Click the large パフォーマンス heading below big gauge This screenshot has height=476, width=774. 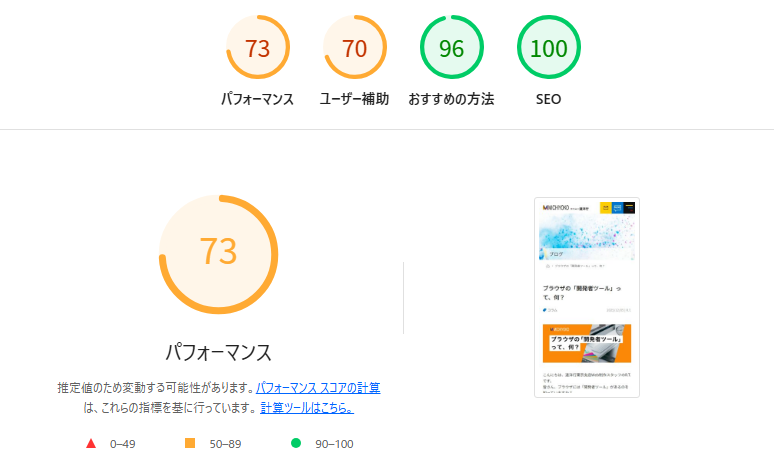tap(218, 352)
